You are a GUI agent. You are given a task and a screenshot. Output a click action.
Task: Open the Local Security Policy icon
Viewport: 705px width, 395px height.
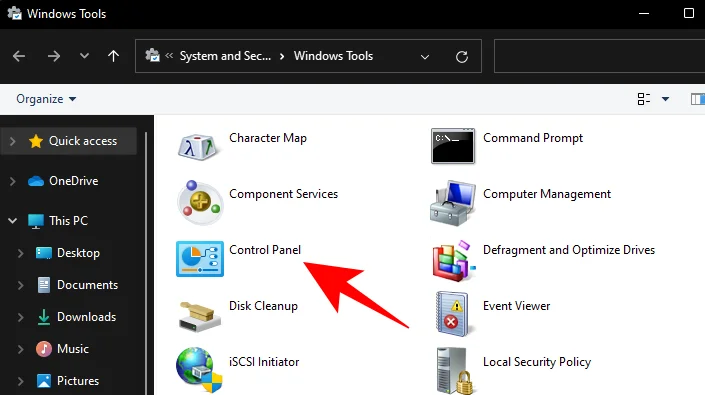pyautogui.click(x=454, y=371)
